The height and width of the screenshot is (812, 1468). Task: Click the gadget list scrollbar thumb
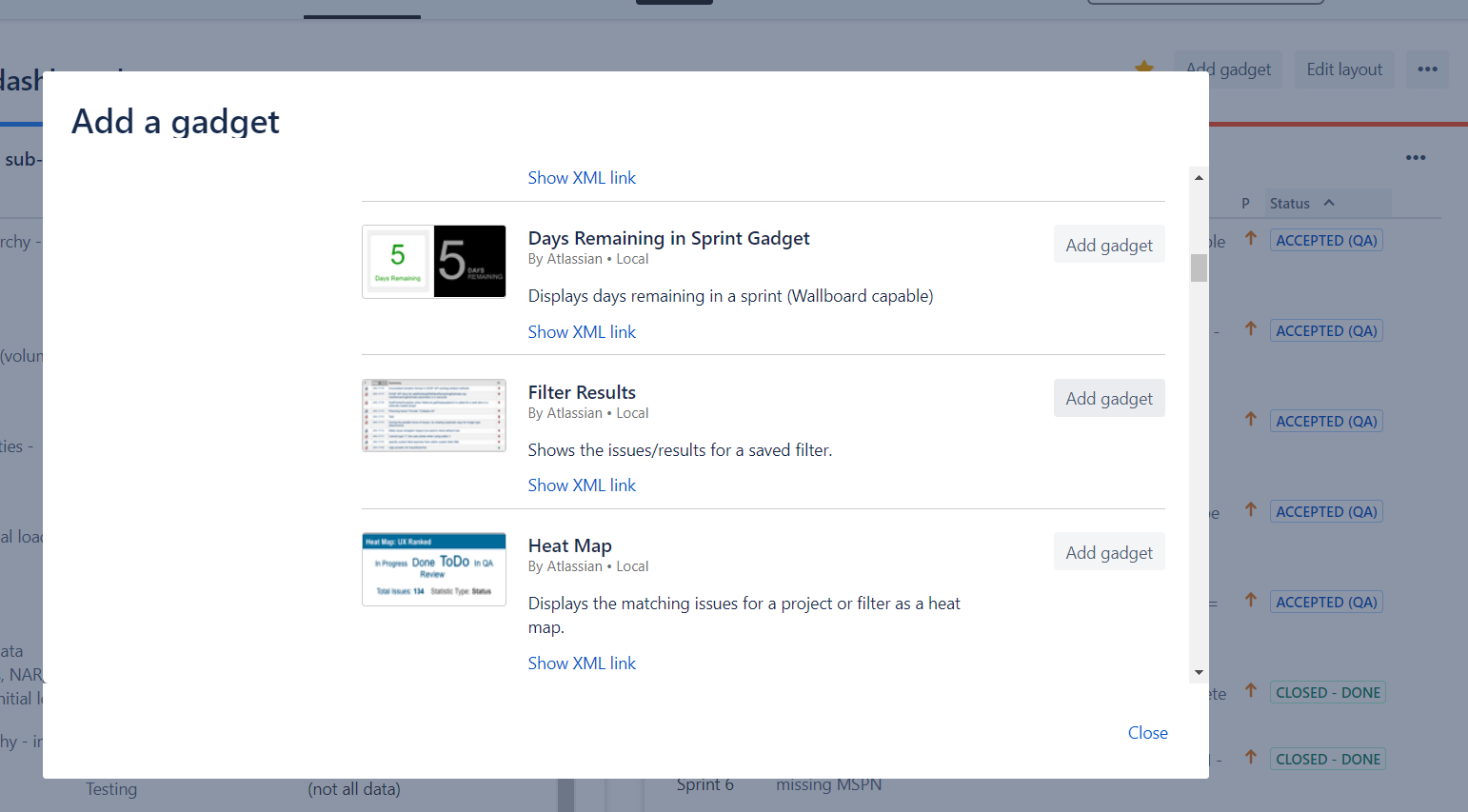pos(1199,268)
